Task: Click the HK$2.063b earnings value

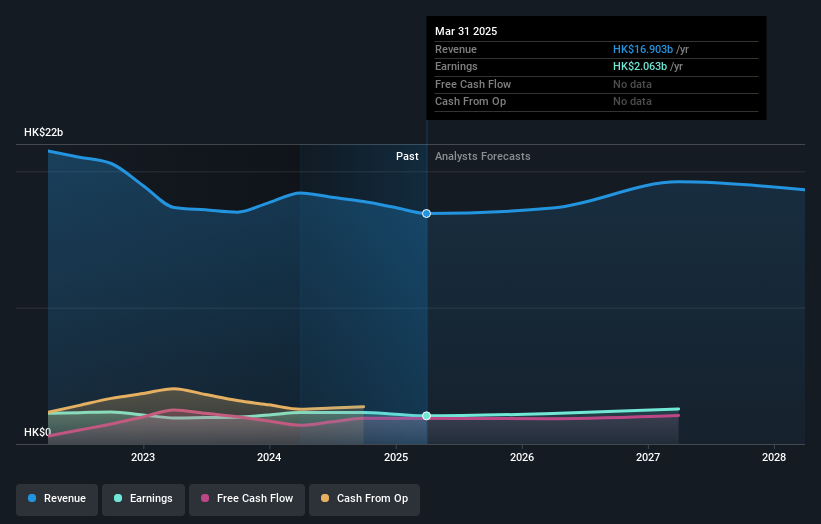Action: (x=640, y=66)
